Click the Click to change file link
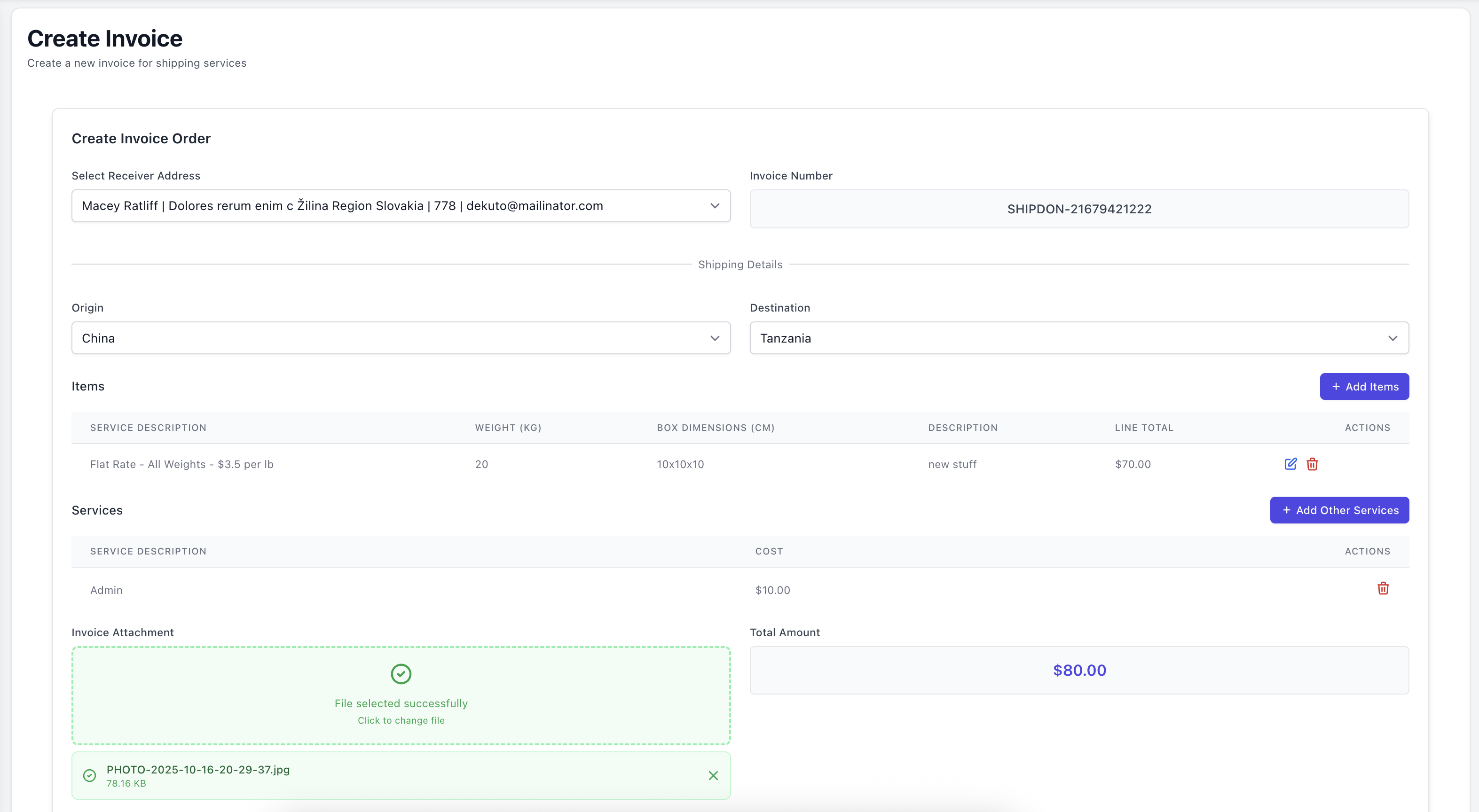This screenshot has width=1479, height=812. [401, 720]
